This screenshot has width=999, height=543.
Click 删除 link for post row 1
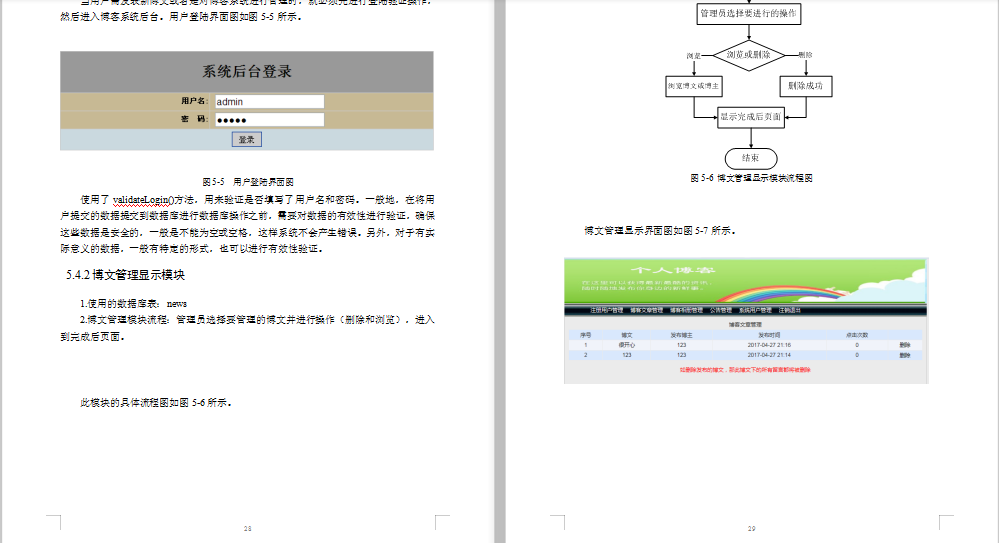904,344
